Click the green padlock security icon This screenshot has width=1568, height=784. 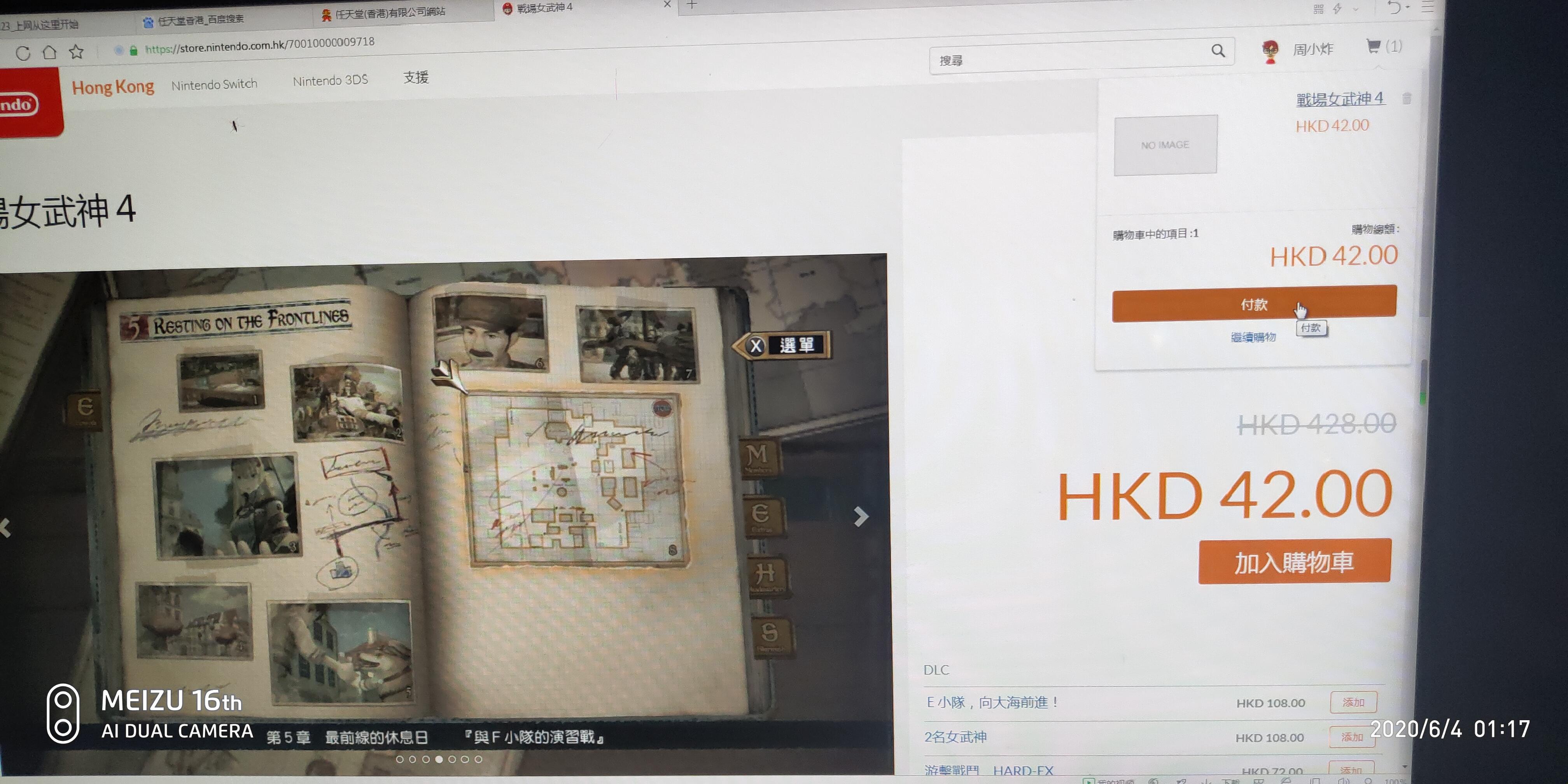(x=133, y=51)
